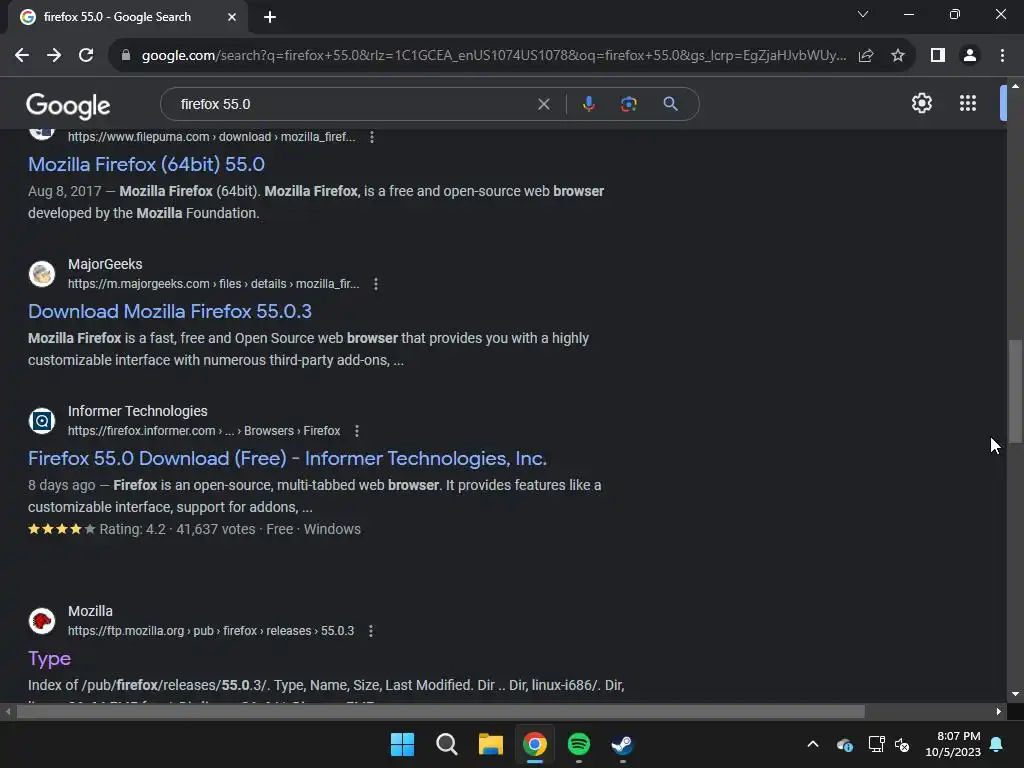Viewport: 1024px width, 768px height.
Task: Open File Explorer from the taskbar
Action: pos(490,744)
